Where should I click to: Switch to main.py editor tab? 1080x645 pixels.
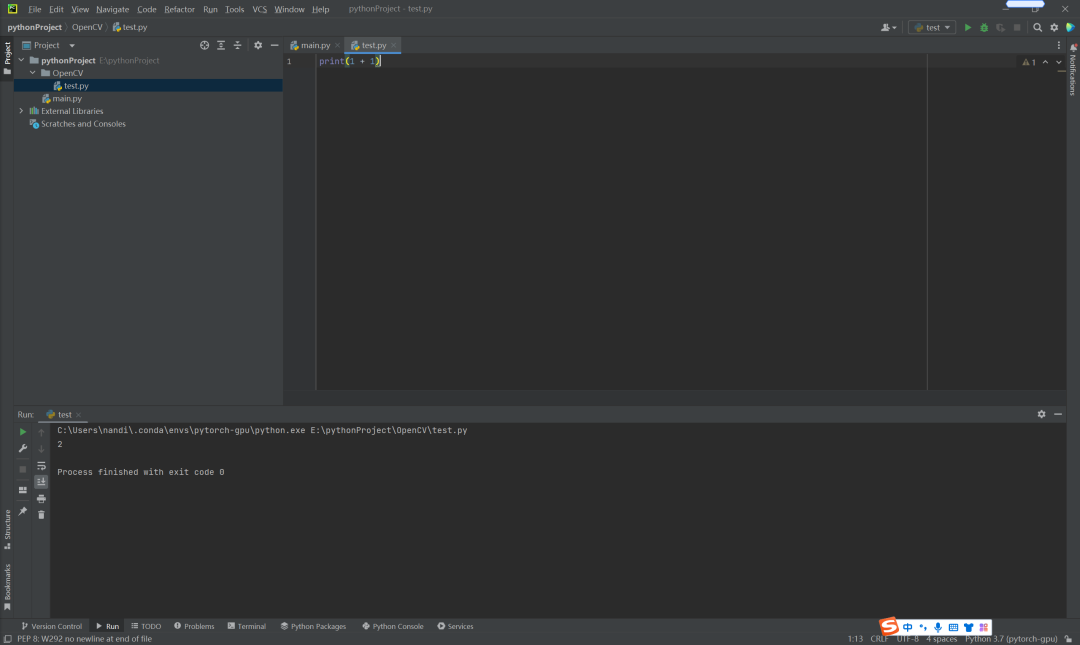point(315,45)
